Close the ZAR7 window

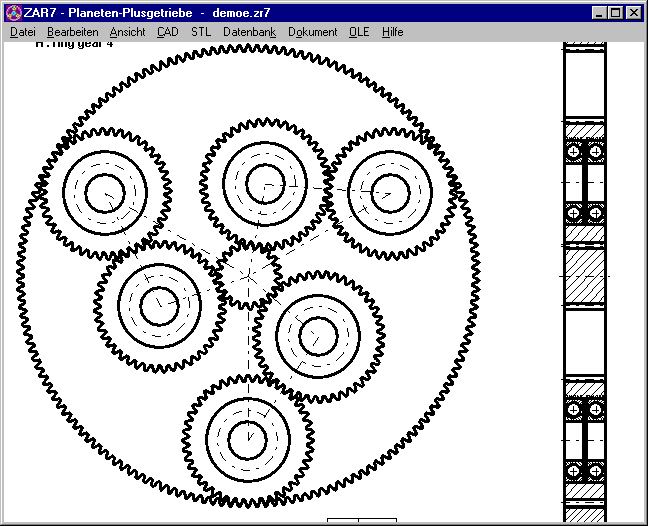tap(634, 13)
